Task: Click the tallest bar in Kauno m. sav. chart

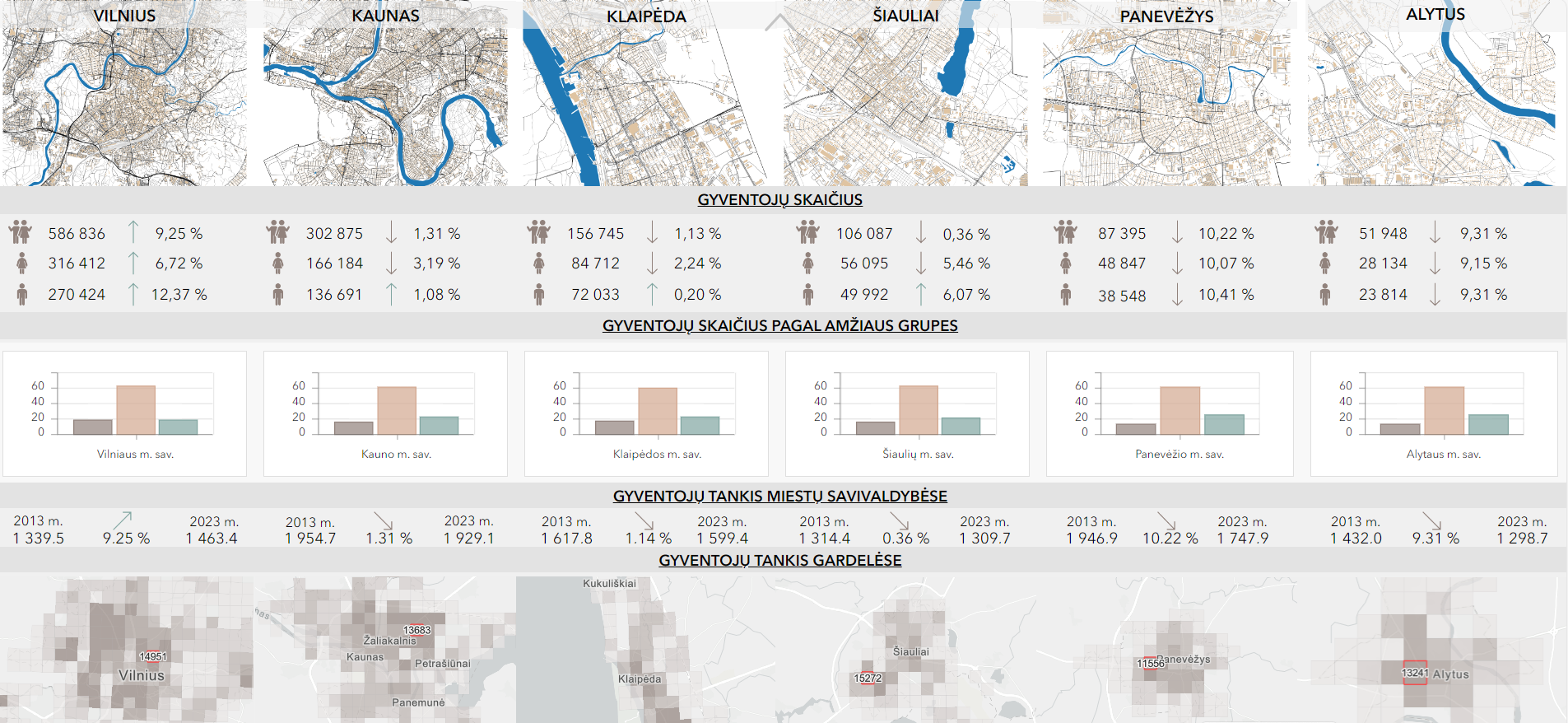Action: click(397, 410)
